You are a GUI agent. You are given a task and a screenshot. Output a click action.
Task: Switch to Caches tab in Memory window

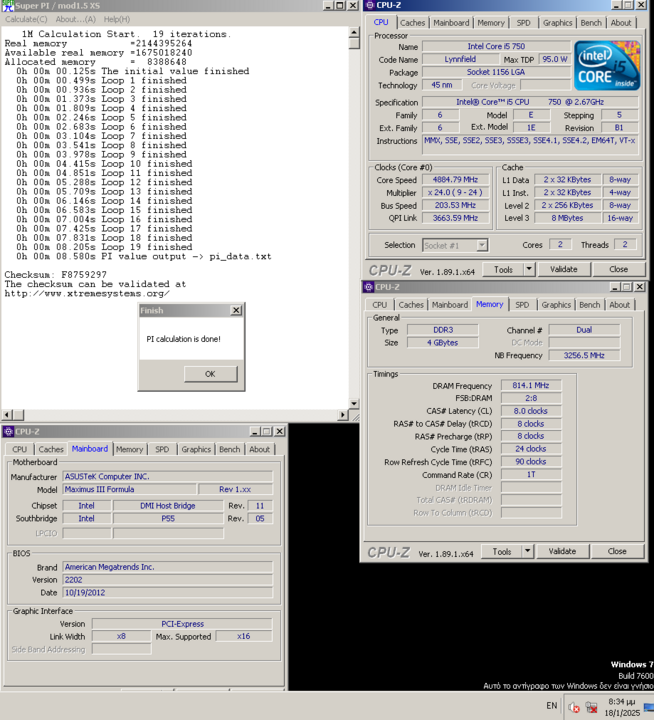point(411,304)
